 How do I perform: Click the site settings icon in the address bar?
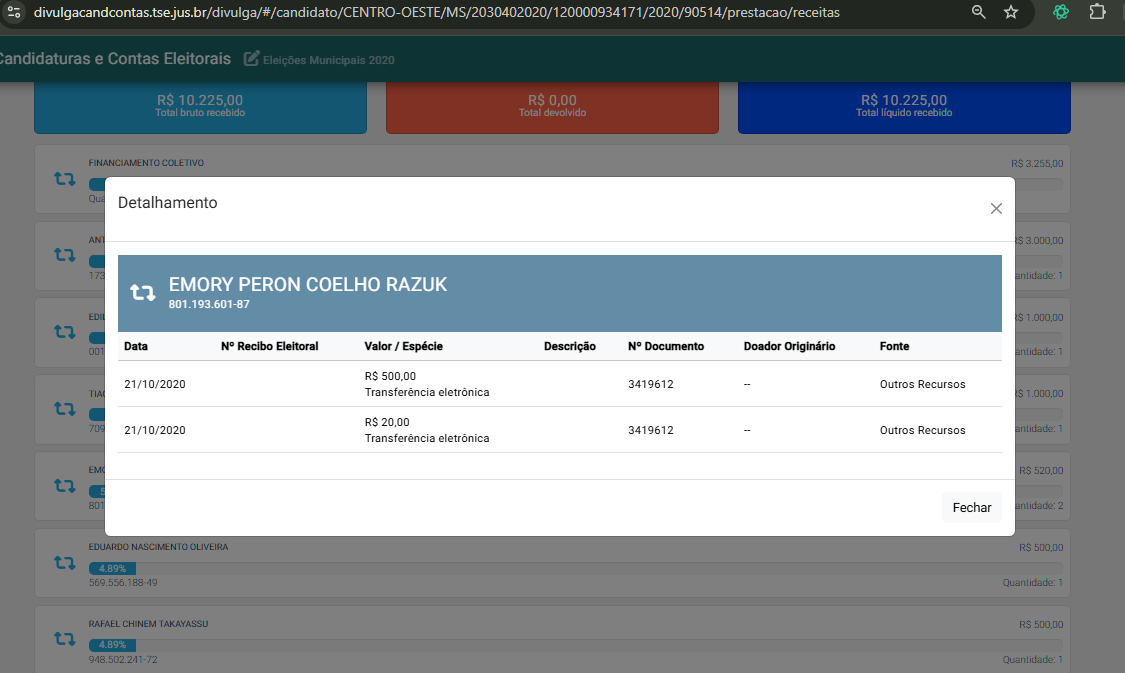click(14, 12)
